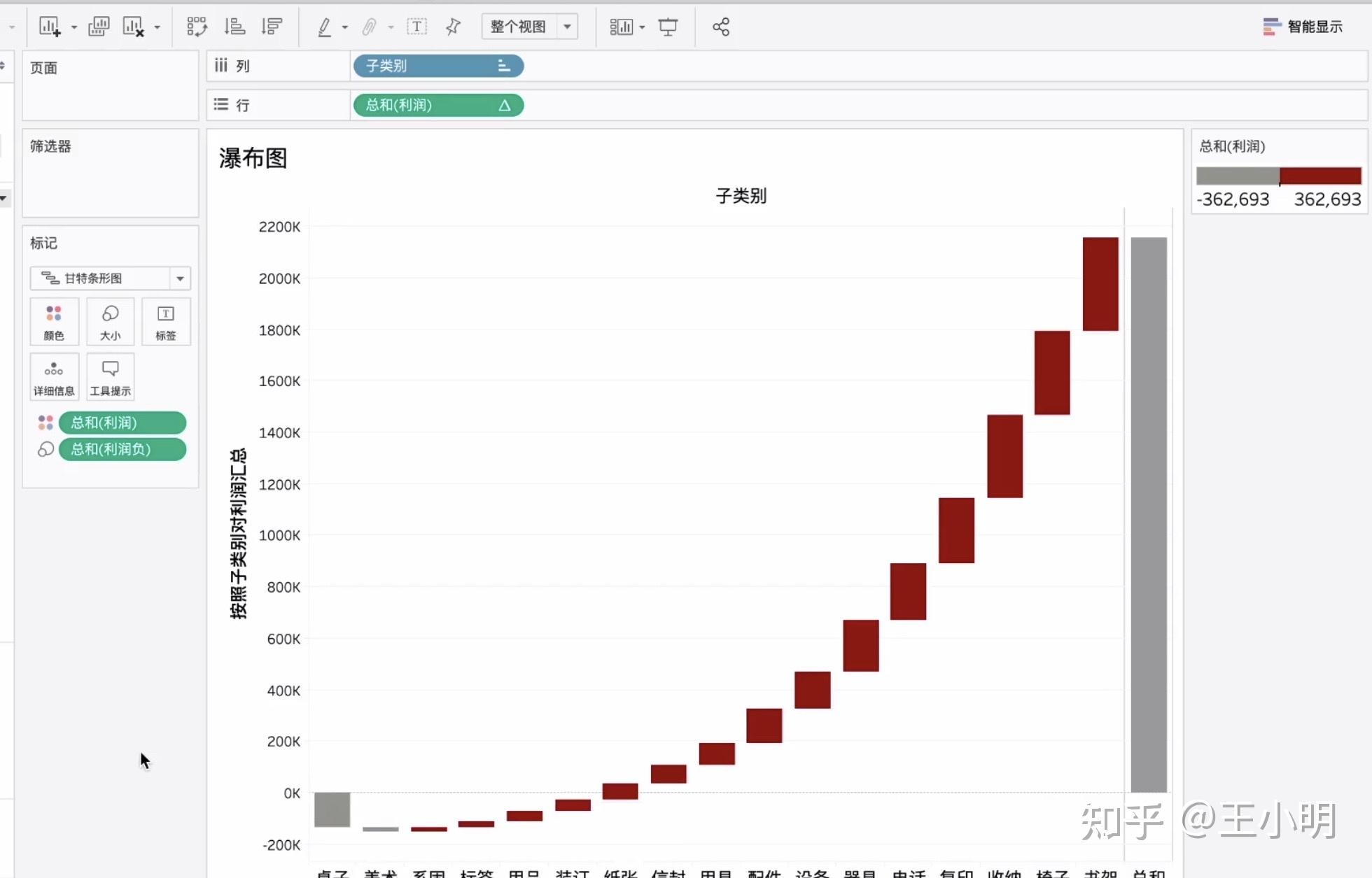Viewport: 1372px width, 878px height.
Task: Click the 大小 marks button
Action: point(110,322)
